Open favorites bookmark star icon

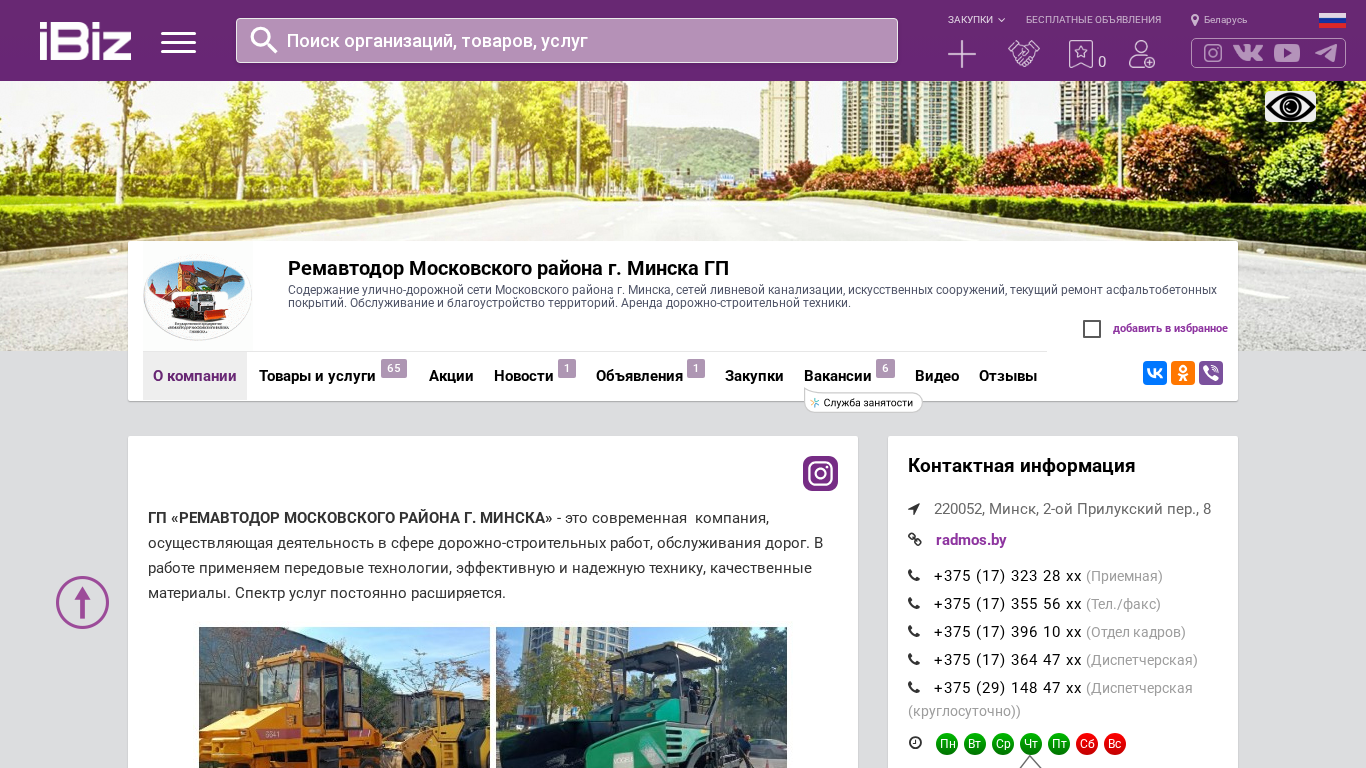1081,54
